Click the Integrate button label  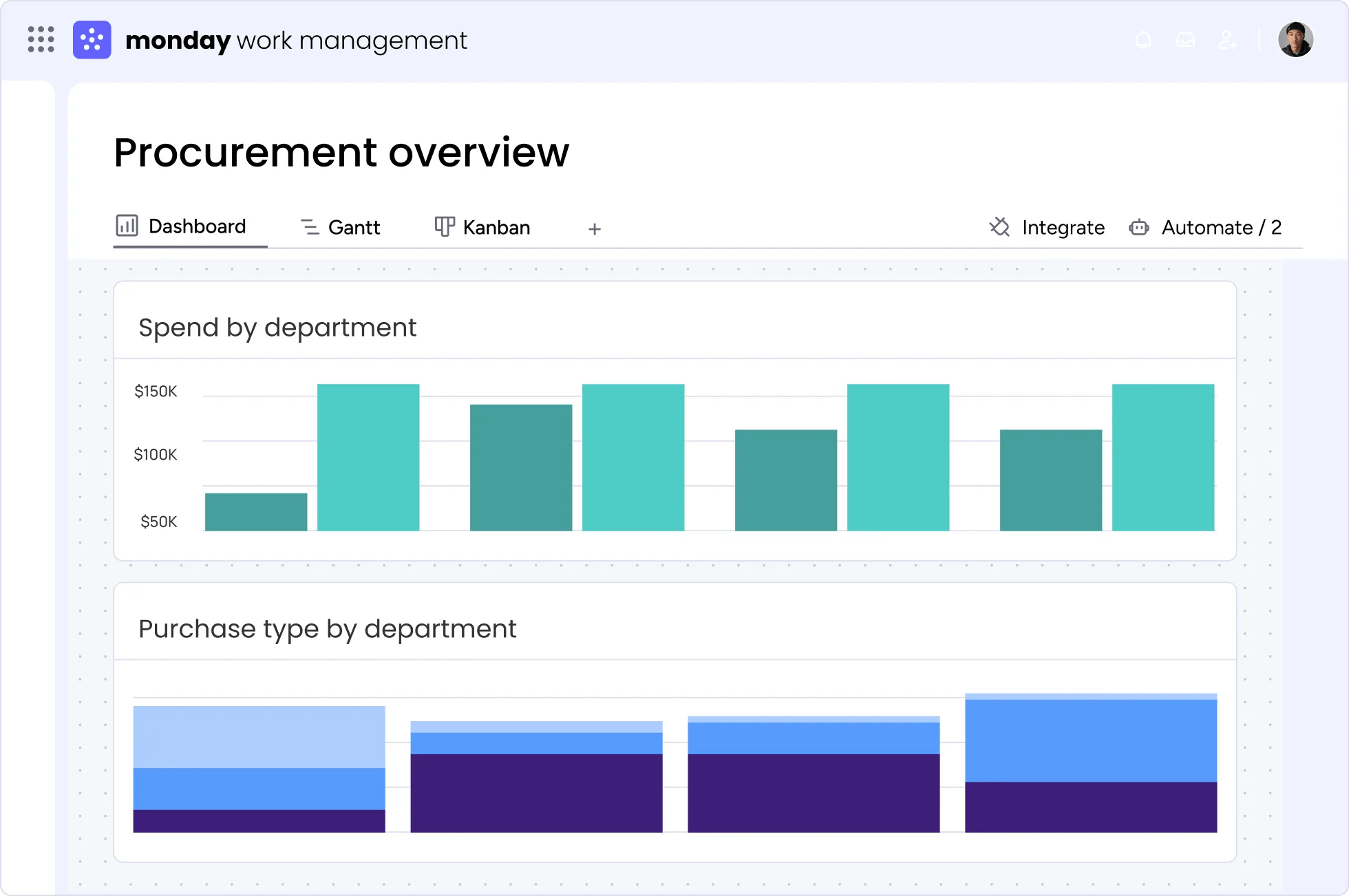1063,227
